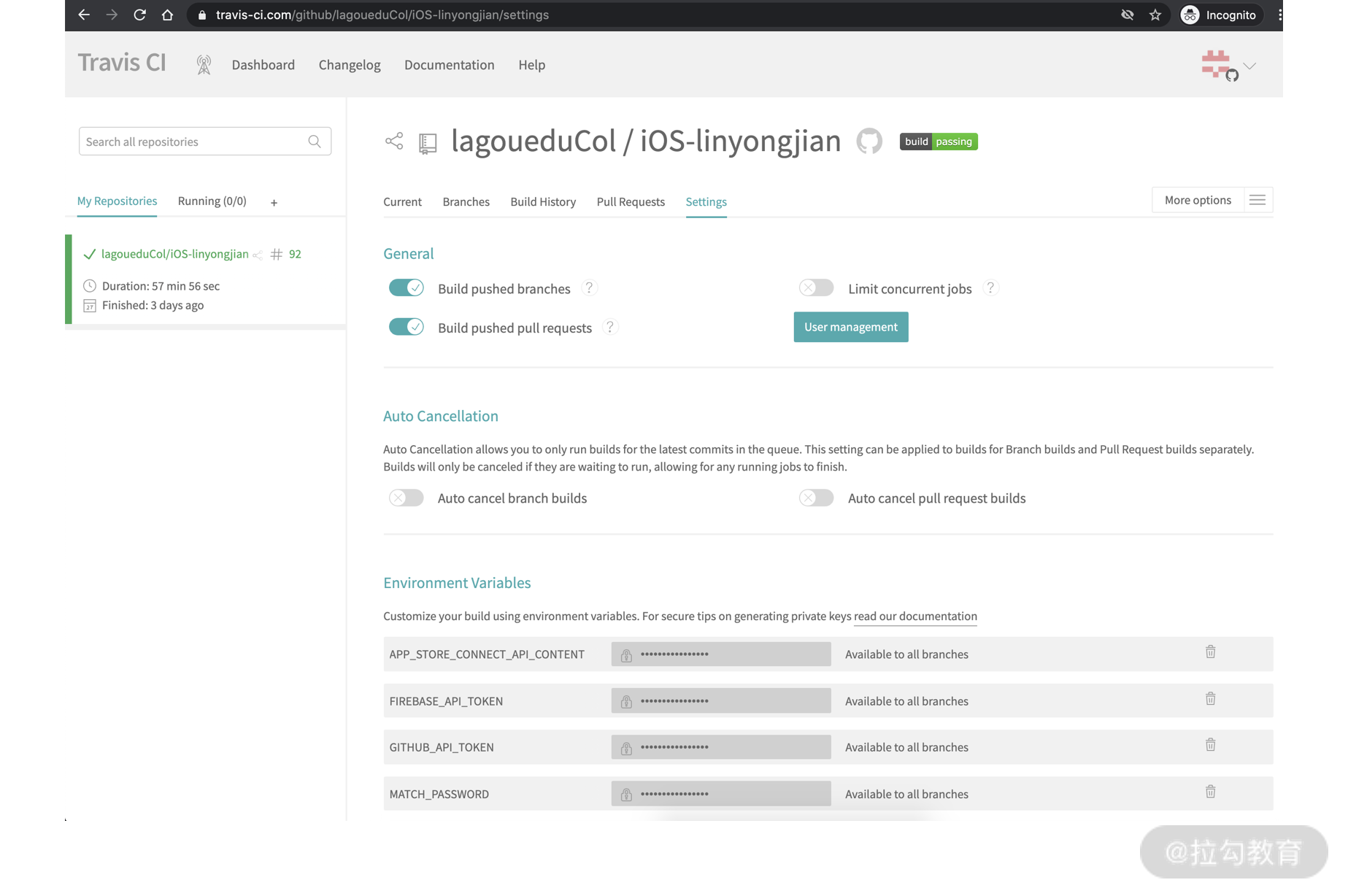Viewport: 1348px width, 896px height.
Task: Open the Help nav item
Action: coord(531,65)
